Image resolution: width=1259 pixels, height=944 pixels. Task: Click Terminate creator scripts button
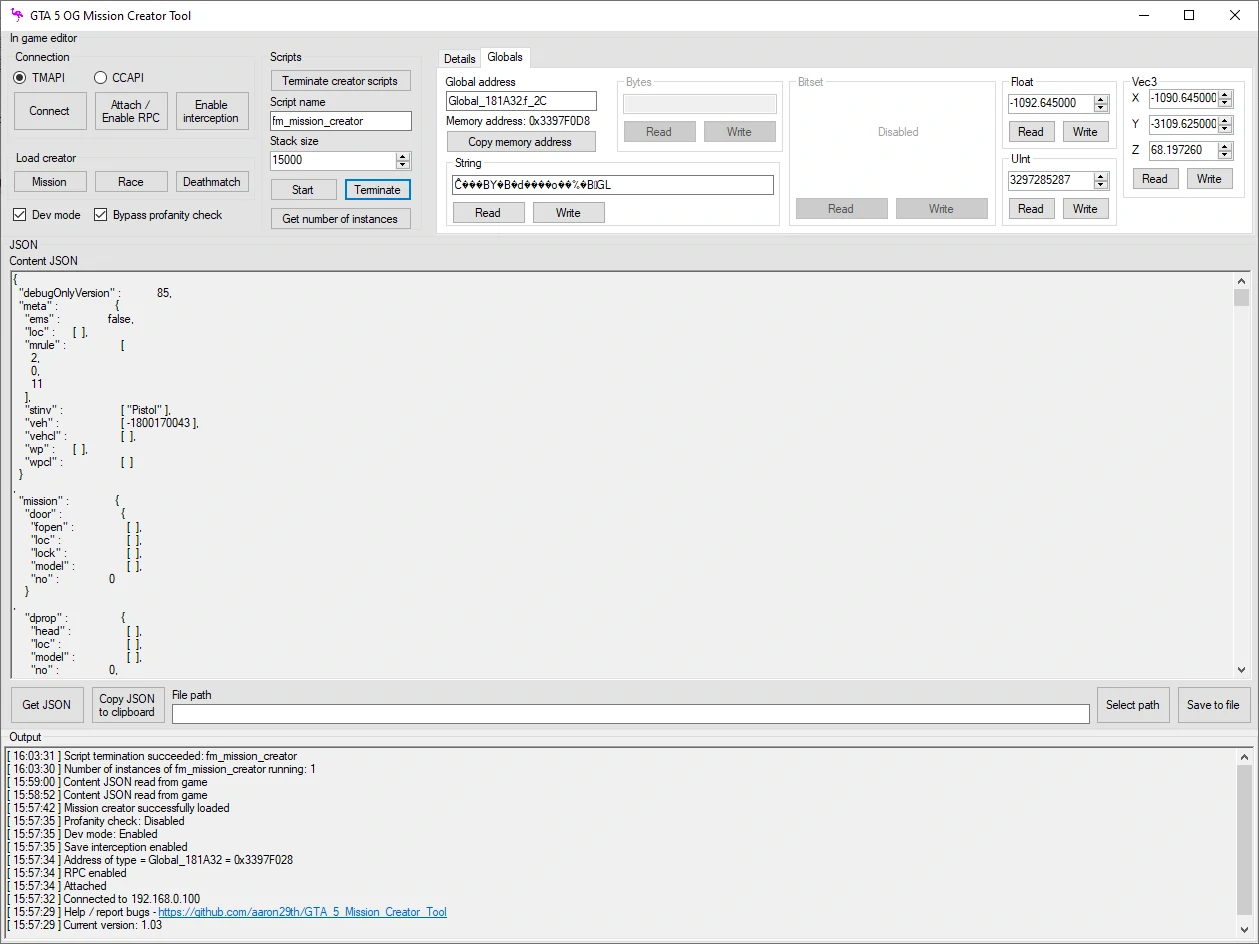pyautogui.click(x=340, y=81)
